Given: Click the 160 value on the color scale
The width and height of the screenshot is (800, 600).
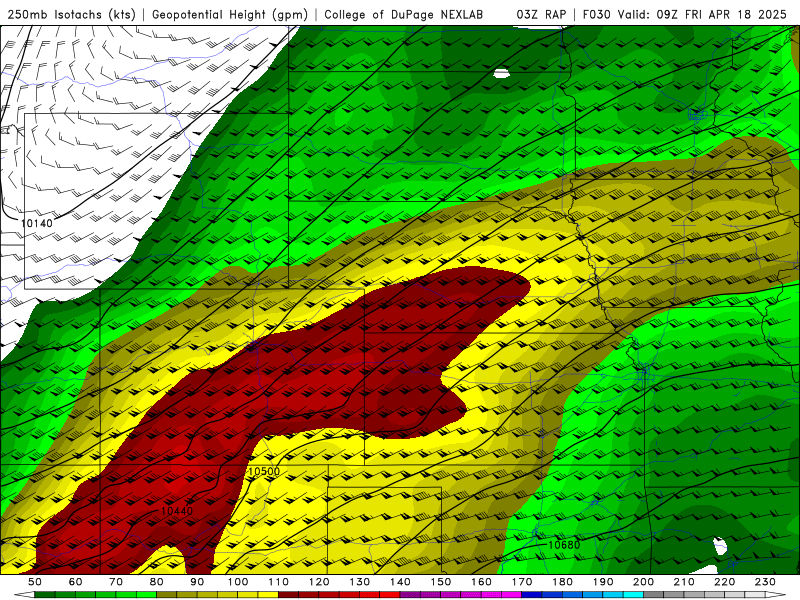Looking at the screenshot, I should point(482,582).
